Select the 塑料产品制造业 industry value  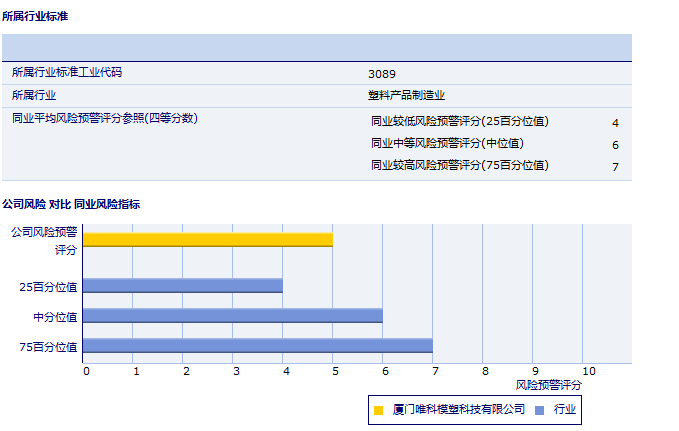click(x=406, y=96)
